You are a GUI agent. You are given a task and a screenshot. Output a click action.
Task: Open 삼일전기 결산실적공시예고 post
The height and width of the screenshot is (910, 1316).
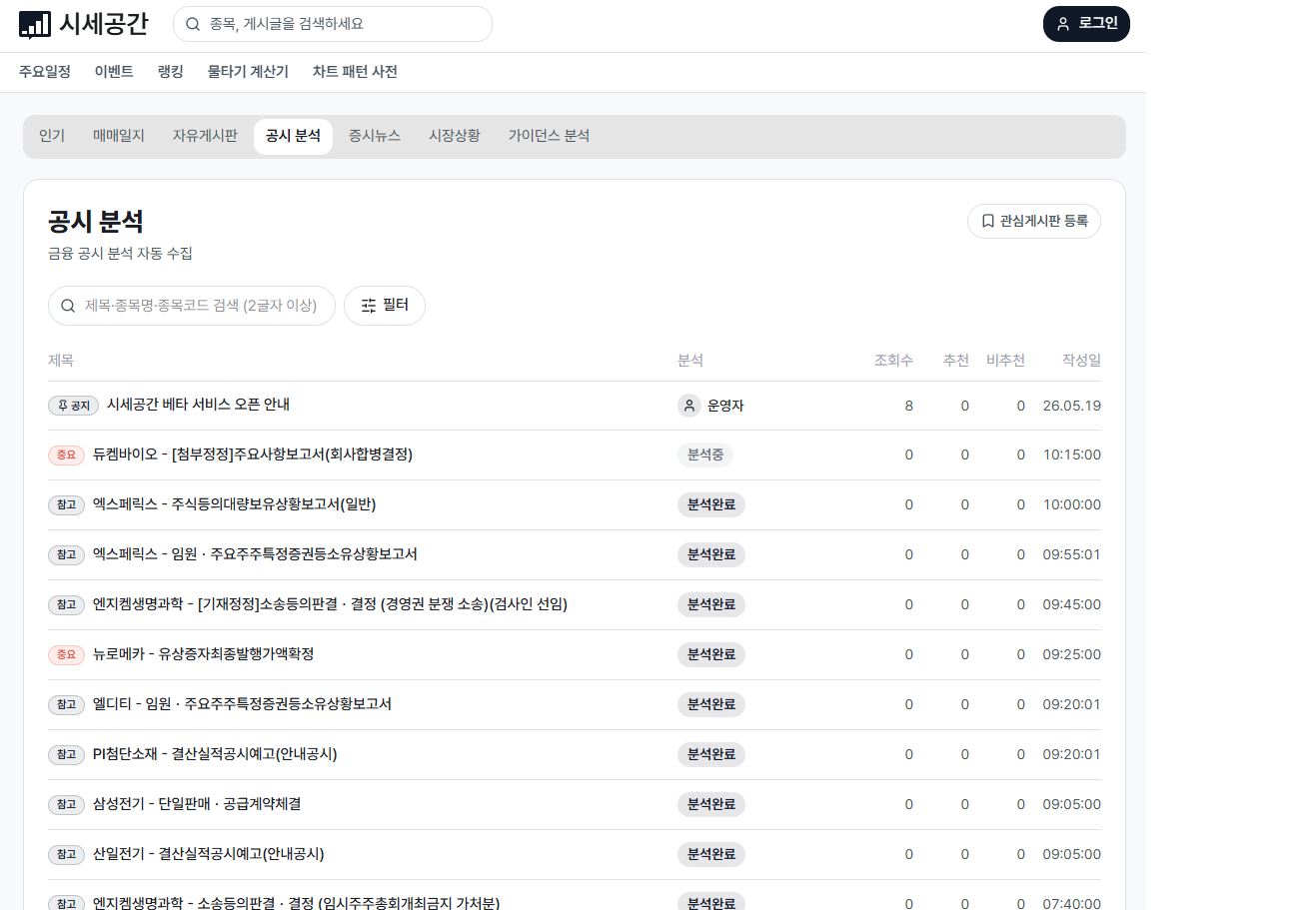[x=209, y=854]
